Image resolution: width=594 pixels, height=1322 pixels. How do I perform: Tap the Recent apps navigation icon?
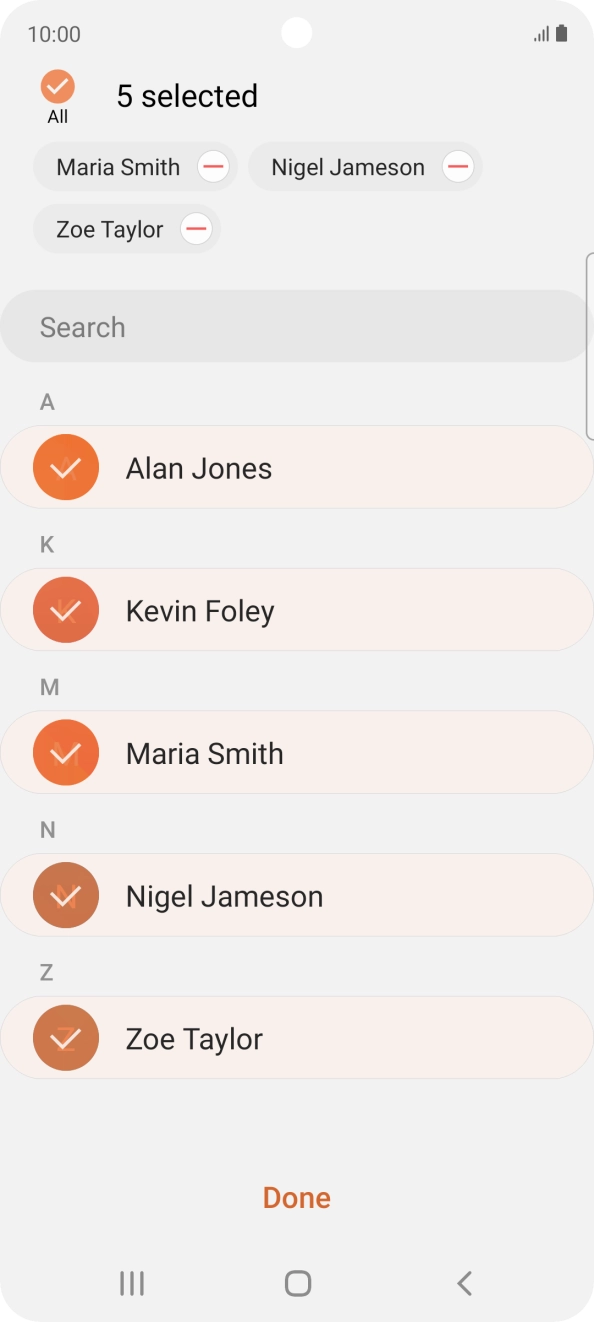coord(132,1283)
